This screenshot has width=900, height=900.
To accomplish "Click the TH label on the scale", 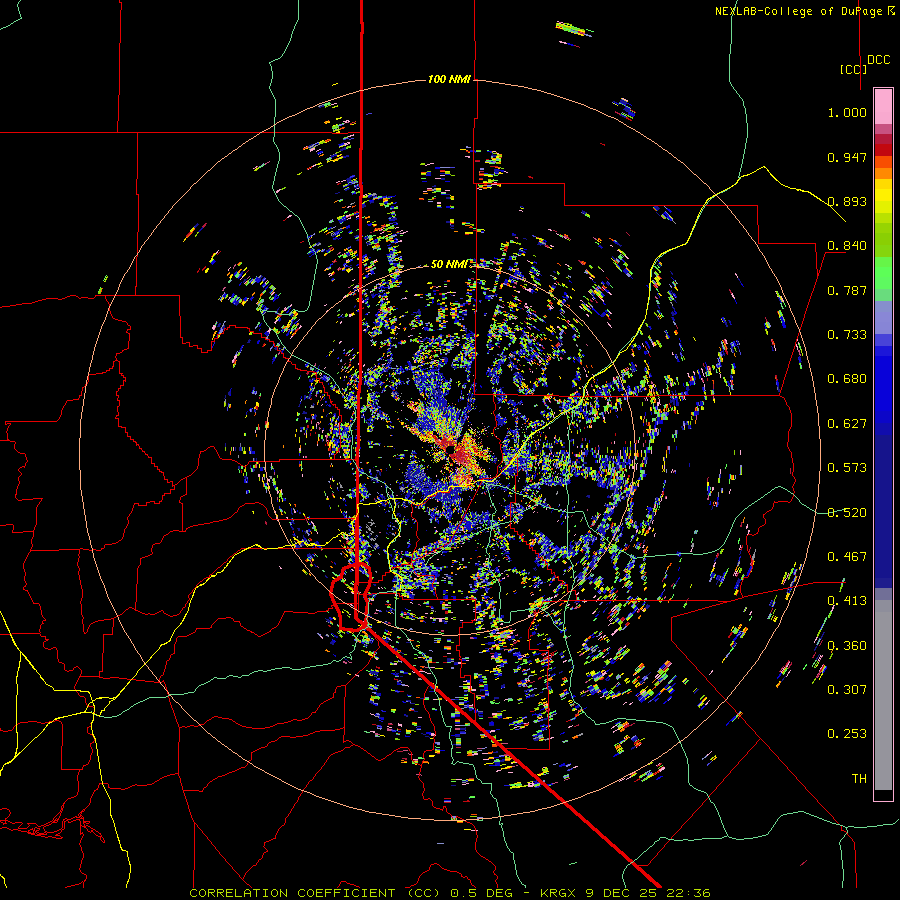I will 859,779.
